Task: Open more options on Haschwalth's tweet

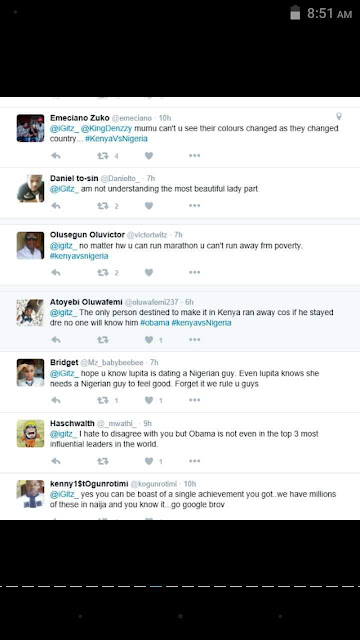Action: (x=195, y=461)
